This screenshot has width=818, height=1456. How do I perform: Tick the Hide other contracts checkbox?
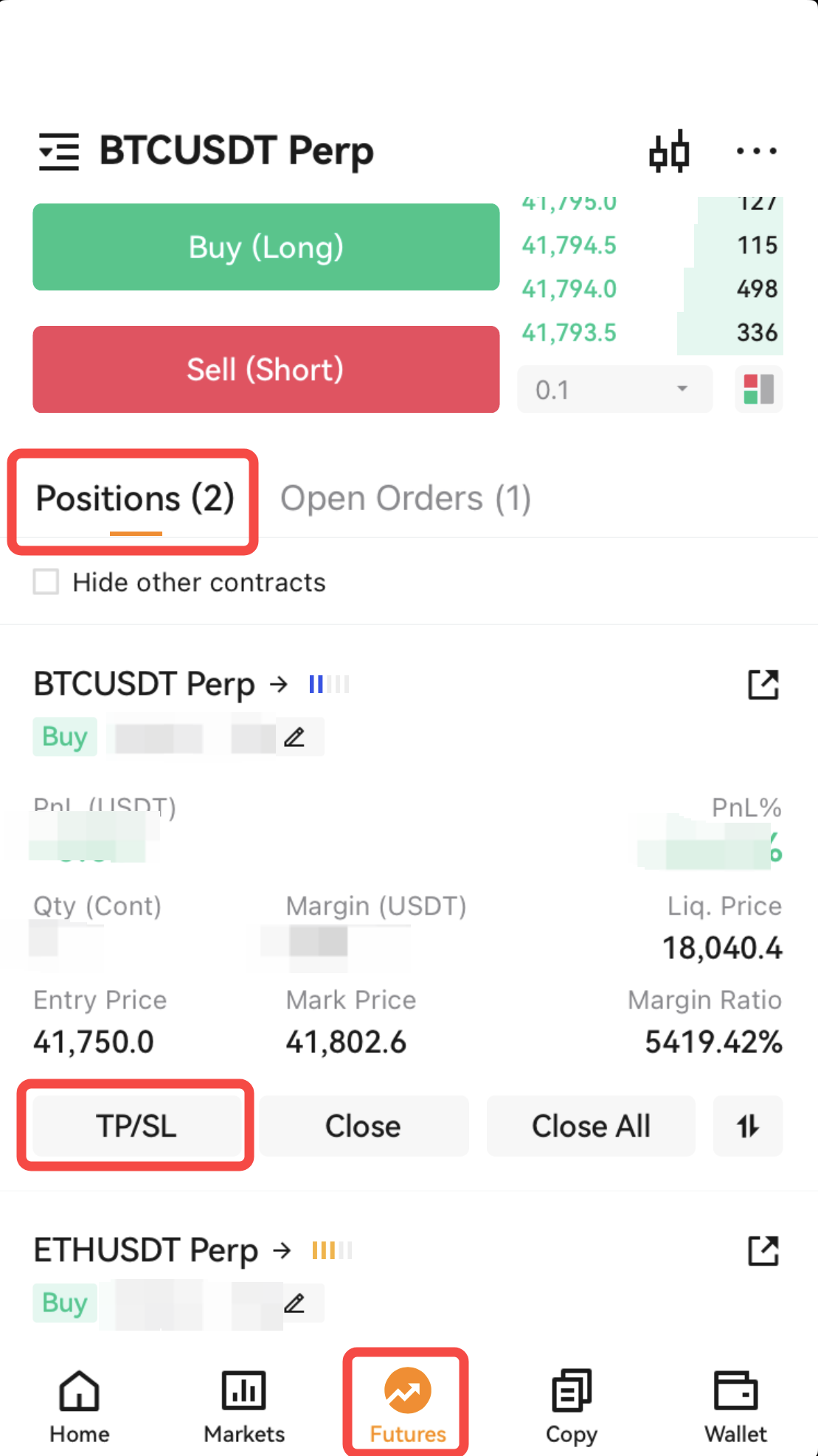(46, 582)
